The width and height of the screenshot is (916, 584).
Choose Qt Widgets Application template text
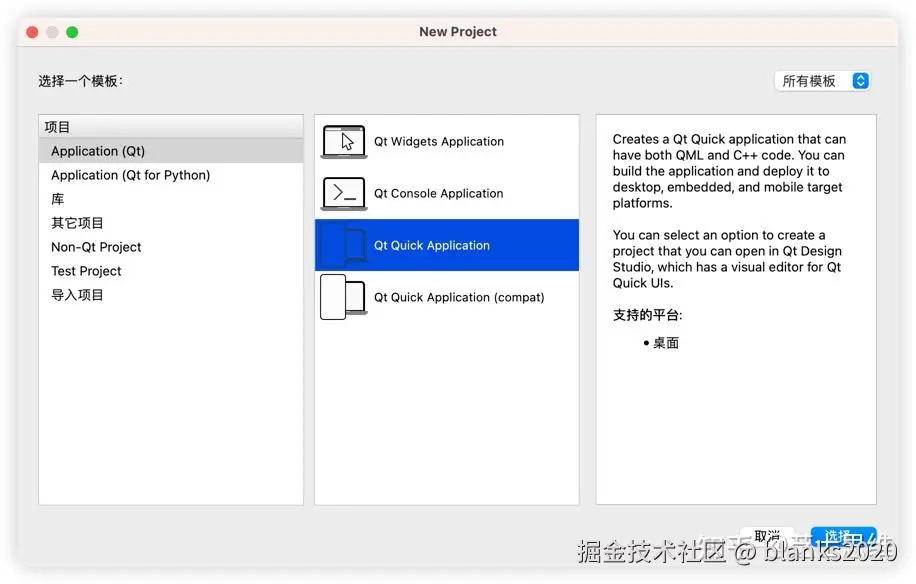[x=439, y=141]
